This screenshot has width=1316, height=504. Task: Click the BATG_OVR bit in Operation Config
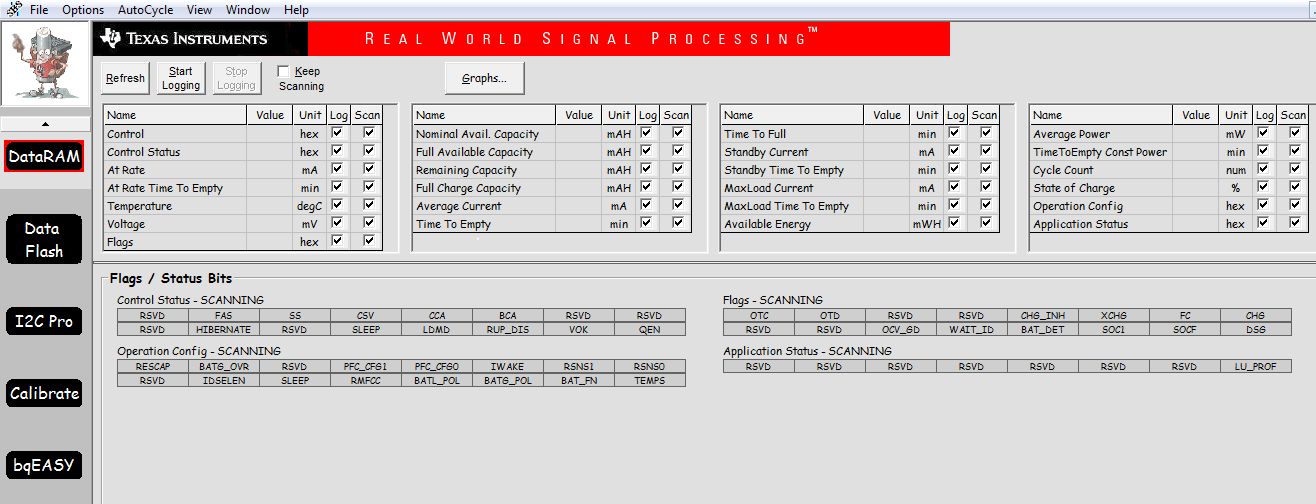(224, 367)
